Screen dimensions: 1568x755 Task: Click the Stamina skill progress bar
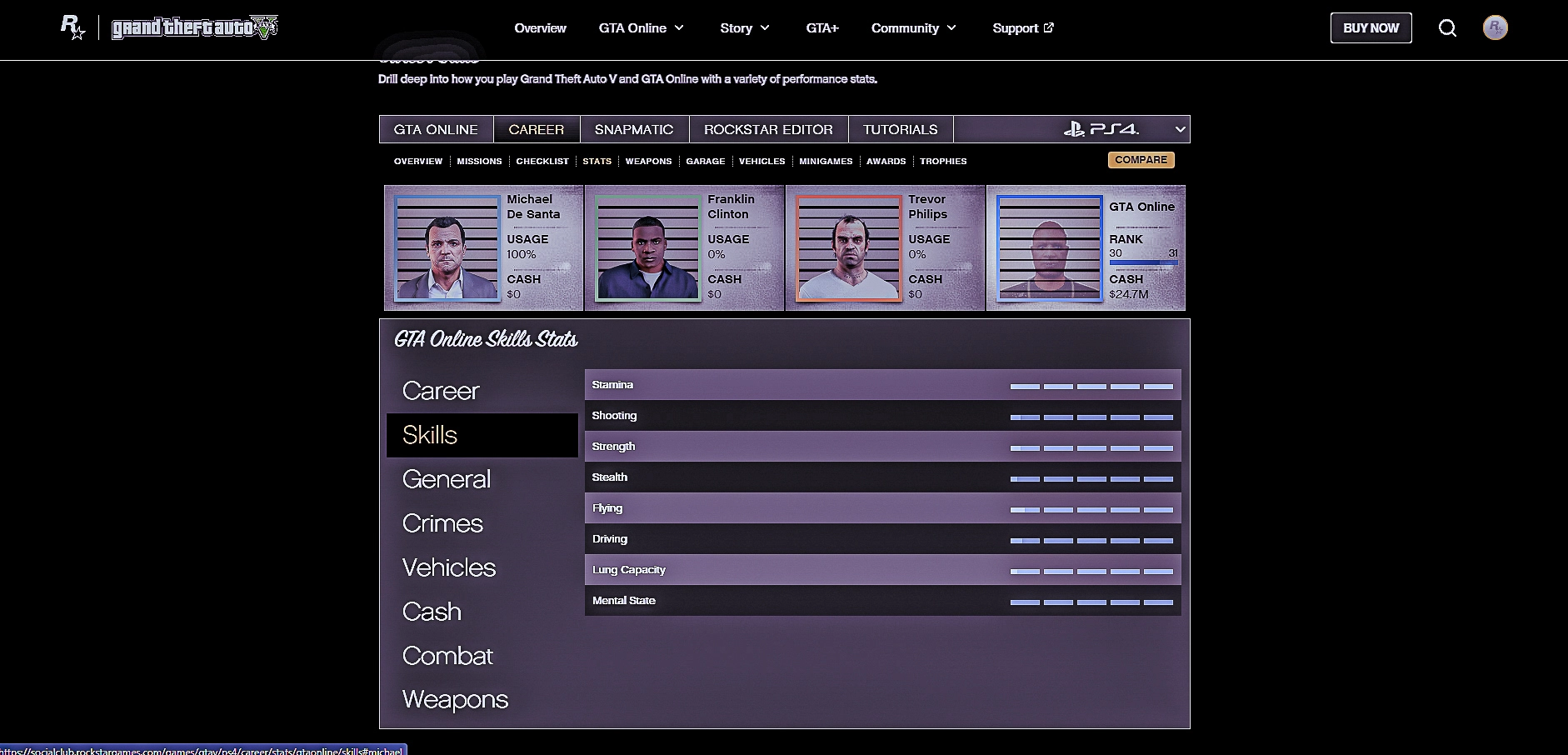1091,386
